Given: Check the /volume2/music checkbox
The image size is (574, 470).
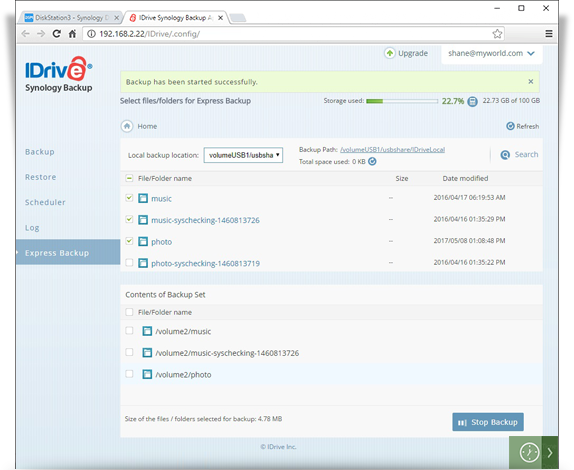Looking at the screenshot, I should [129, 331].
